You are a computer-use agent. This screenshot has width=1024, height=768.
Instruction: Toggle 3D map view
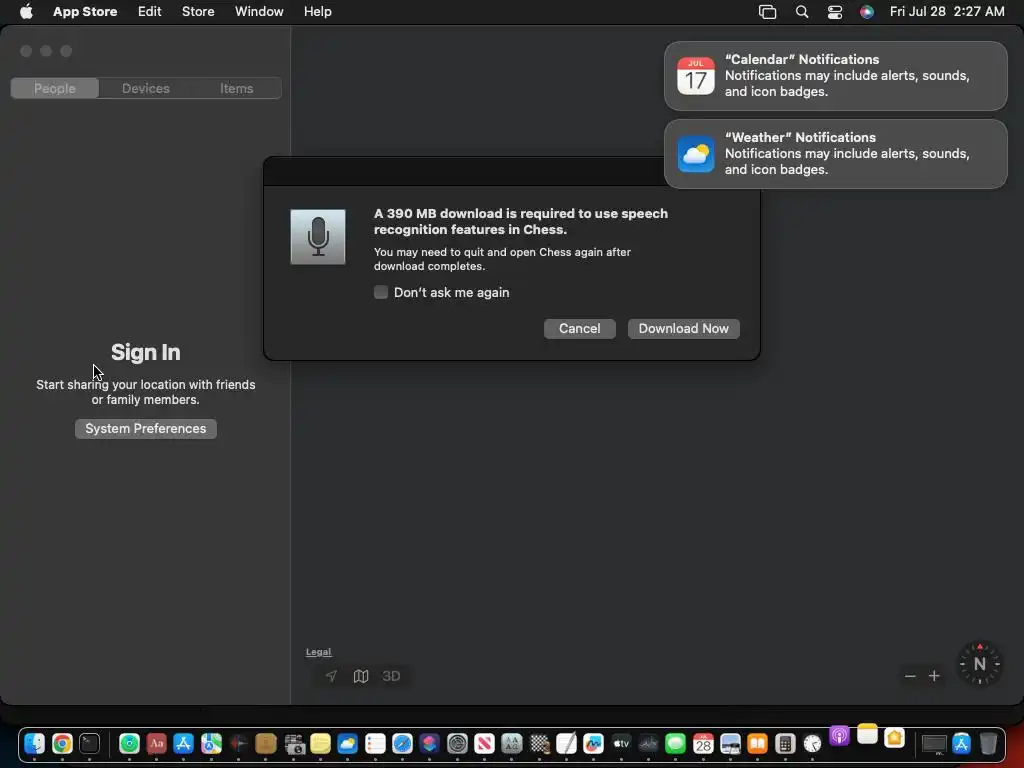[391, 676]
